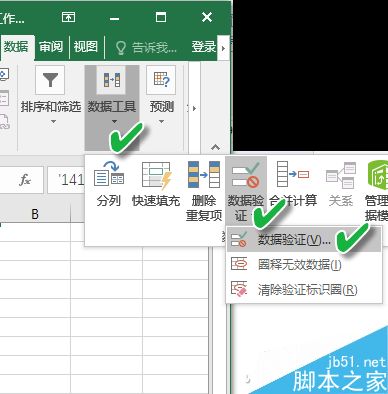Click the 关系 relationships icon
Viewport: 388px width, 394px height.
click(x=341, y=175)
